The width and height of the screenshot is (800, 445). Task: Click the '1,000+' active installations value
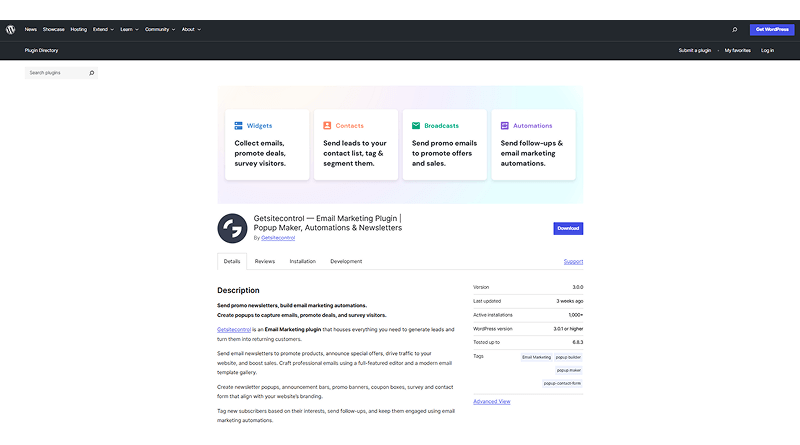(x=576, y=315)
